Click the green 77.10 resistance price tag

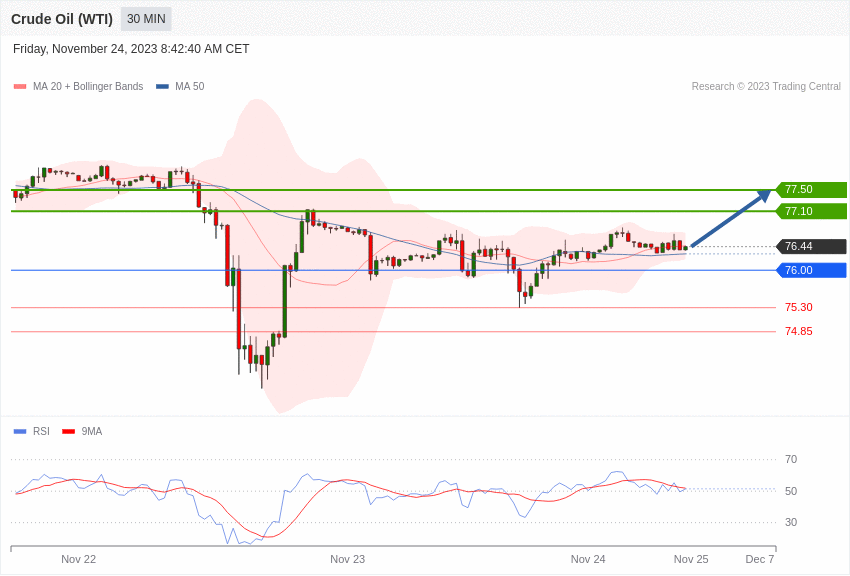811,211
